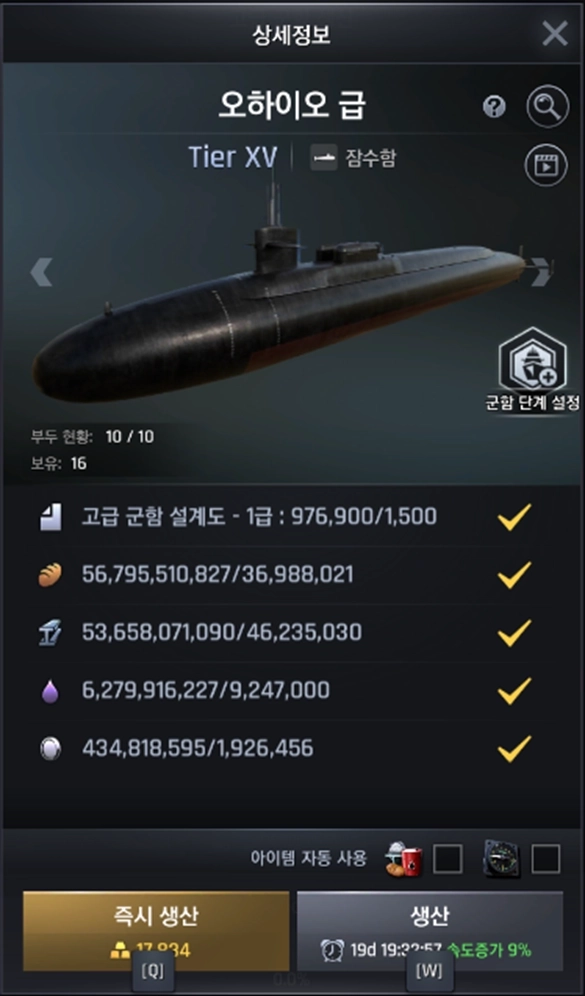Enable auto-use checkbox for resource items
The image size is (585, 996).
[x=448, y=859]
